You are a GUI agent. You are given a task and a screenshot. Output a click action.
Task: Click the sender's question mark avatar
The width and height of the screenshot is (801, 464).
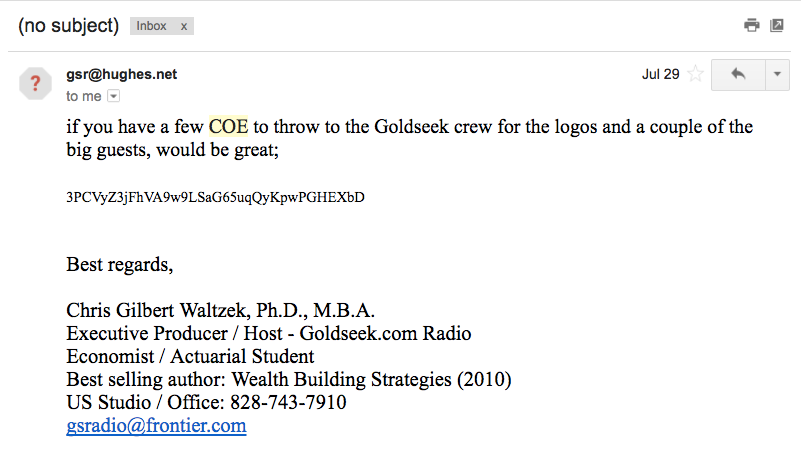click(x=35, y=83)
